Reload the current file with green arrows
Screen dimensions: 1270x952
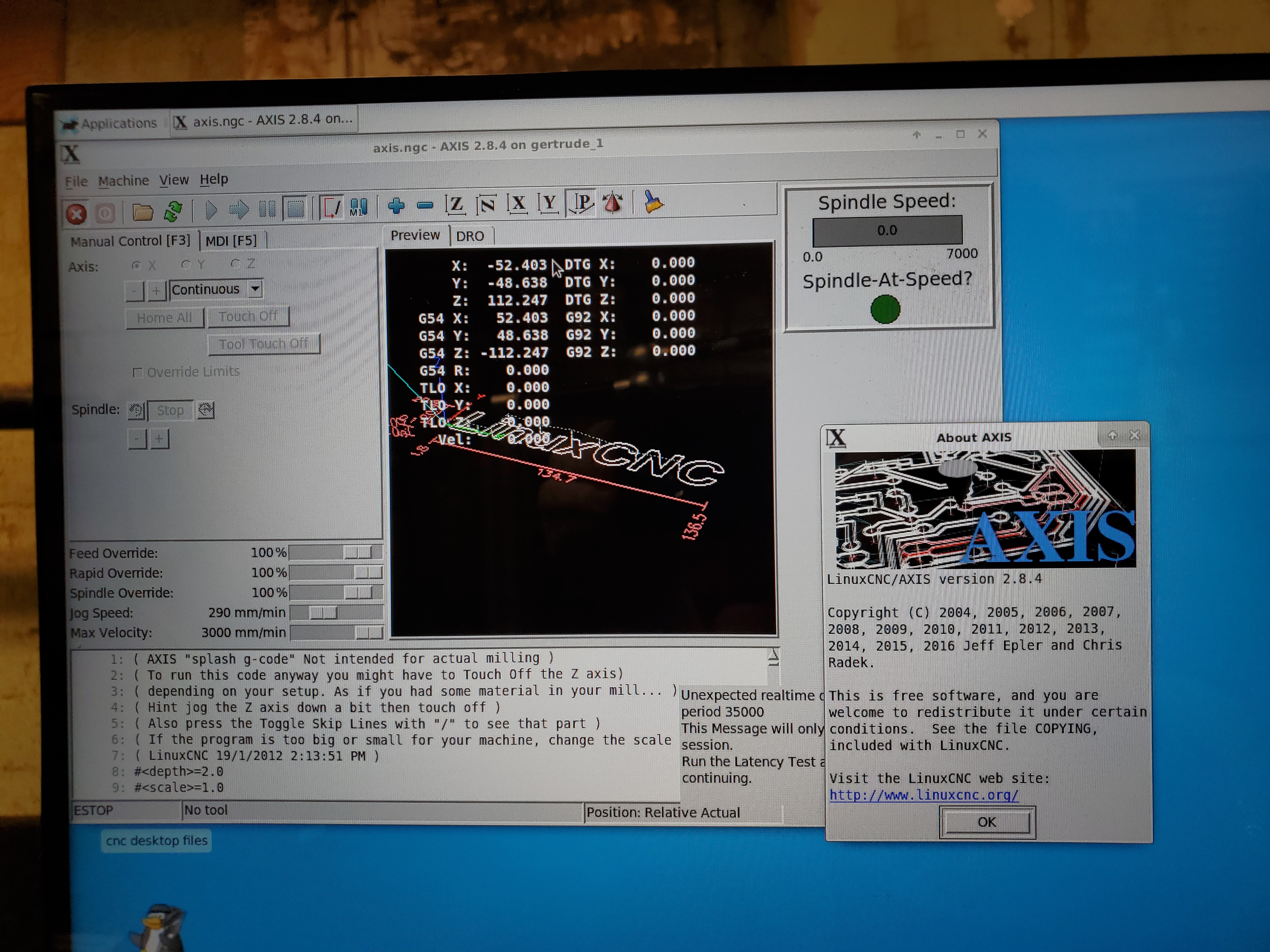173,212
